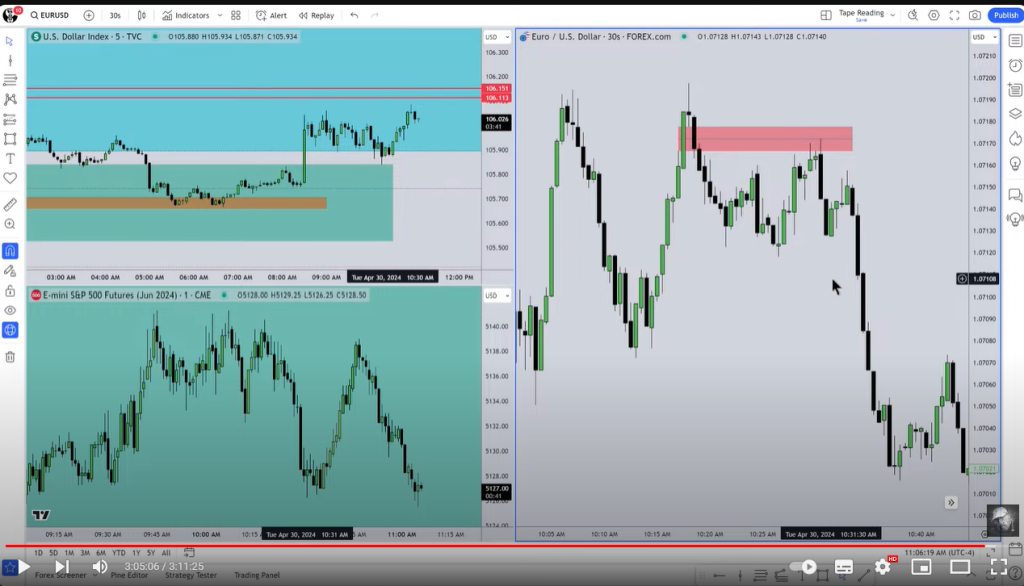Open the USD currency dropdown on S&P 500 chart

tap(497, 296)
